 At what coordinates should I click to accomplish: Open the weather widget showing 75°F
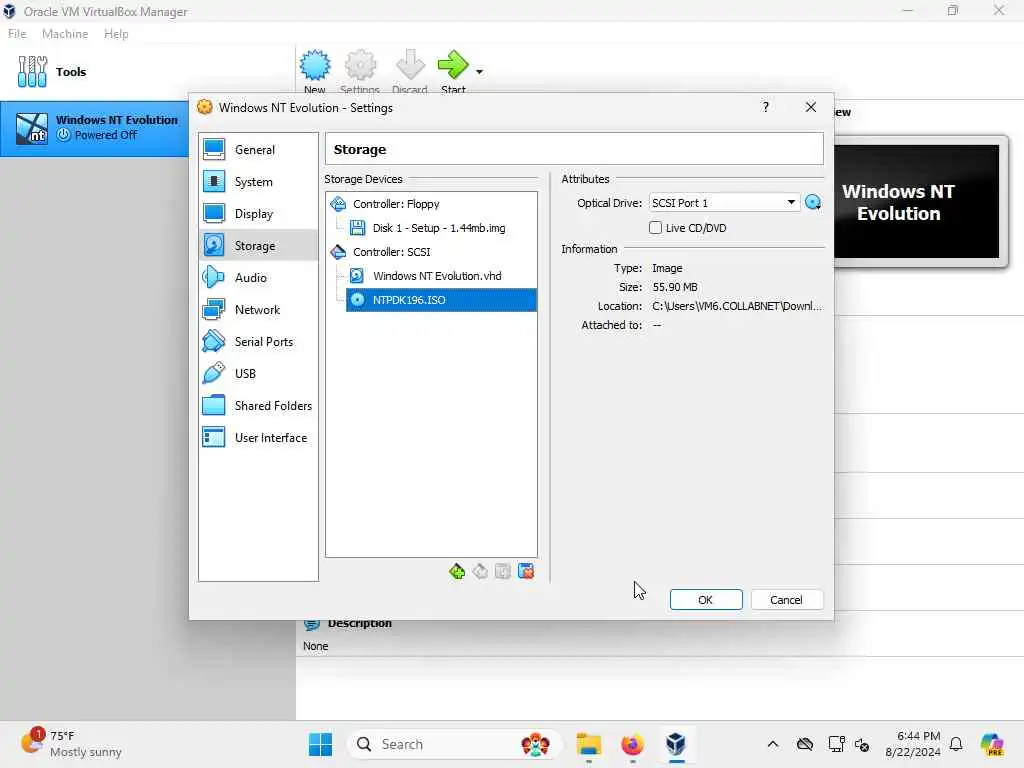coord(71,743)
